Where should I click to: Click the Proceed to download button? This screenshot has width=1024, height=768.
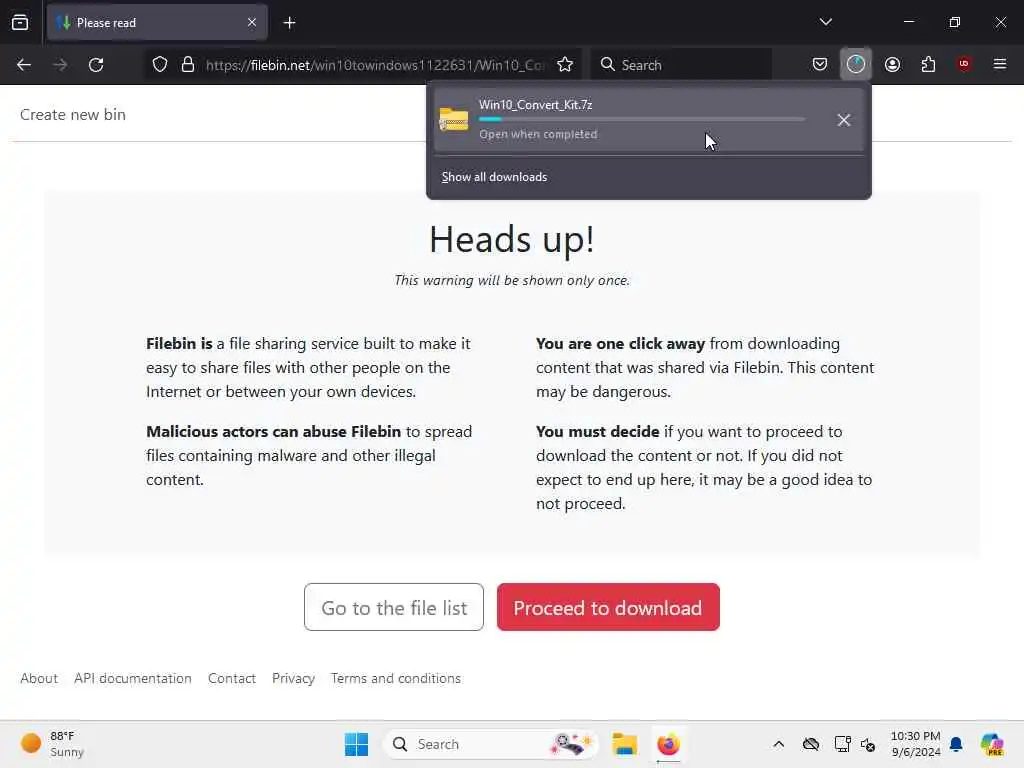pyautogui.click(x=608, y=607)
